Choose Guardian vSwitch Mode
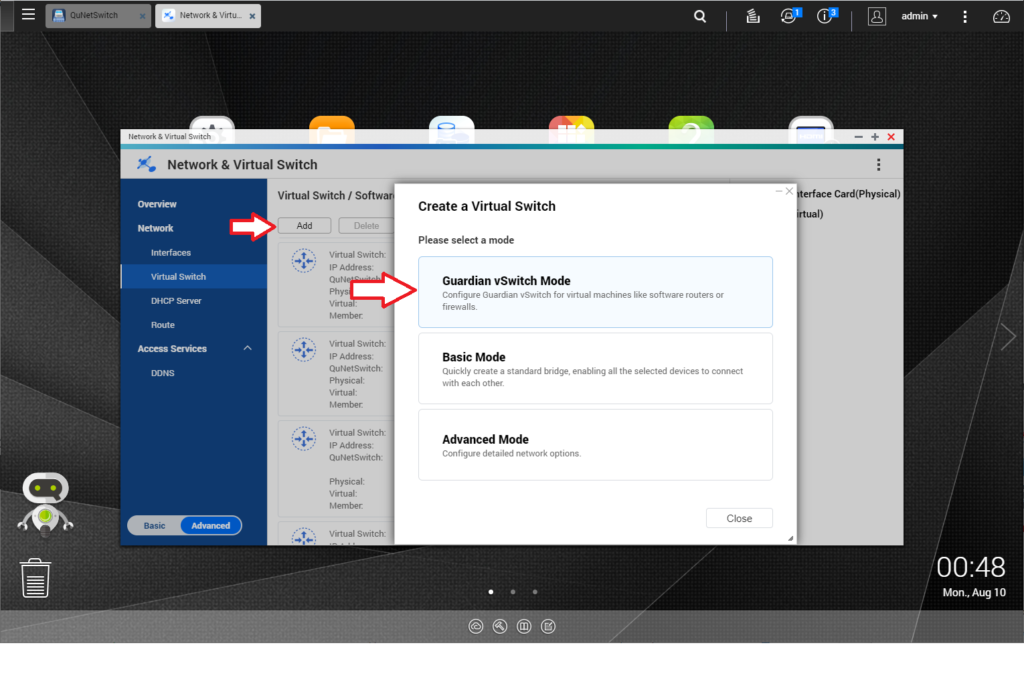 [x=595, y=292]
